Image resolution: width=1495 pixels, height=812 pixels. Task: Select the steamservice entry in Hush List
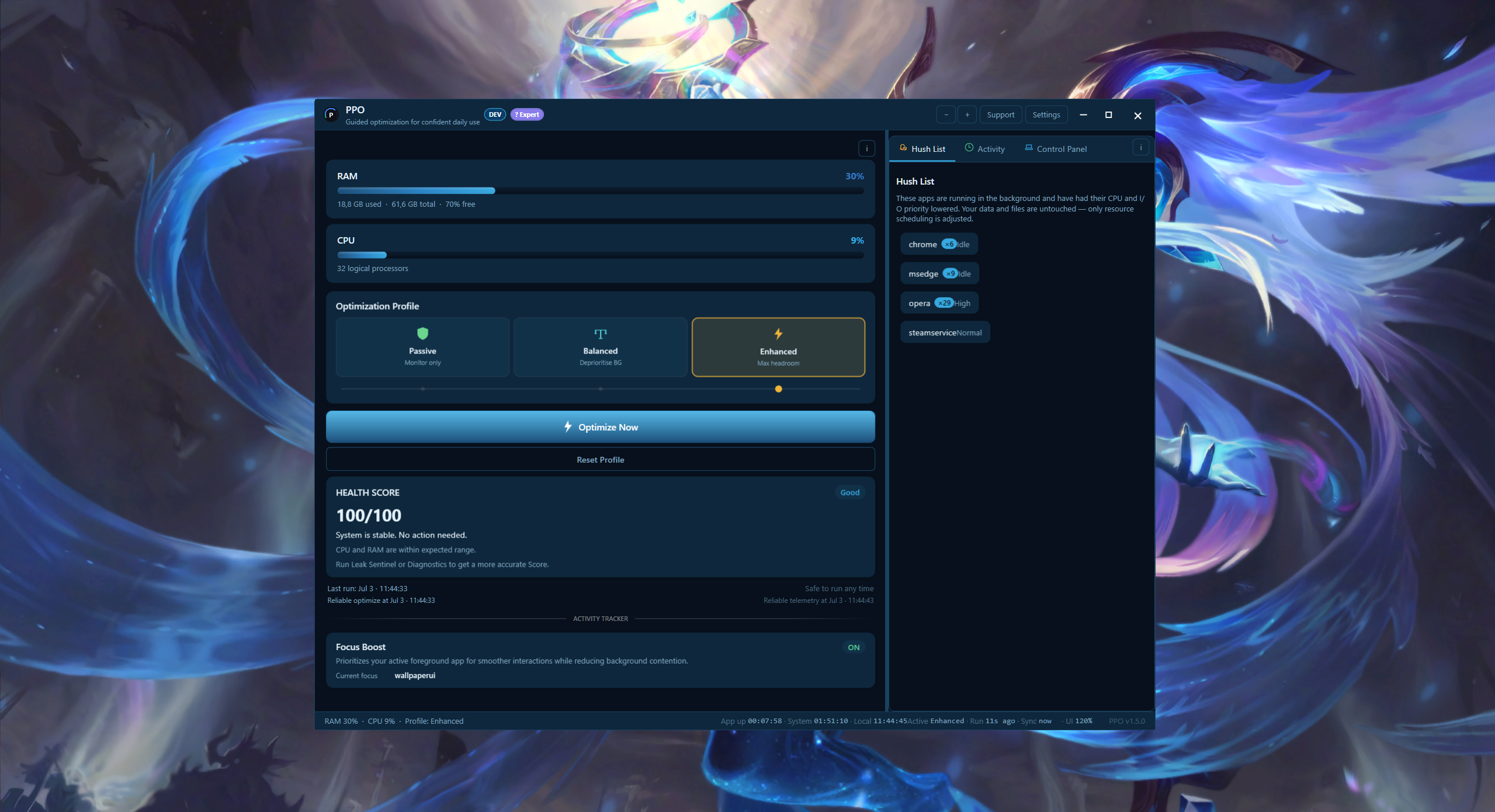(945, 332)
